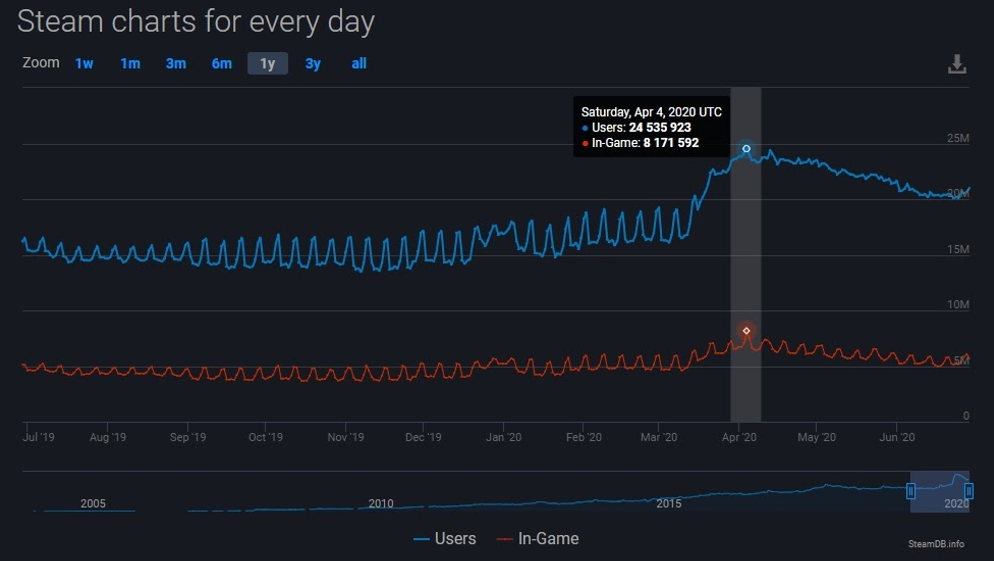
Task: Click the red line symbol beside In-Game
Action: (505, 539)
